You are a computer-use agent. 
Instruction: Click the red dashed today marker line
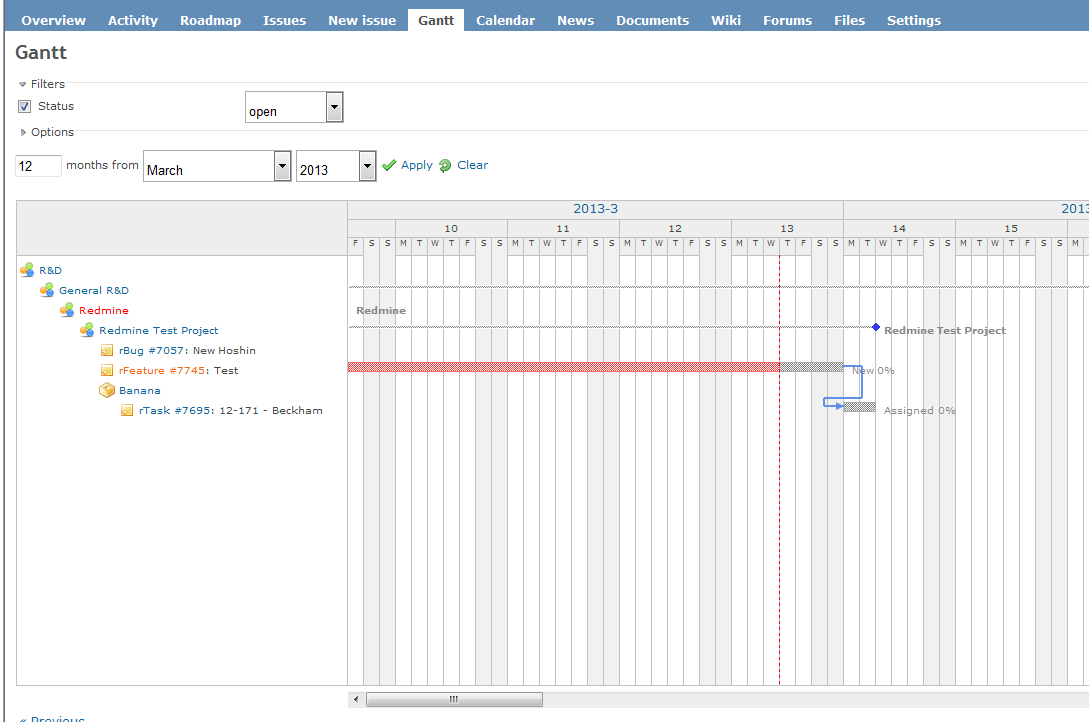(779, 470)
